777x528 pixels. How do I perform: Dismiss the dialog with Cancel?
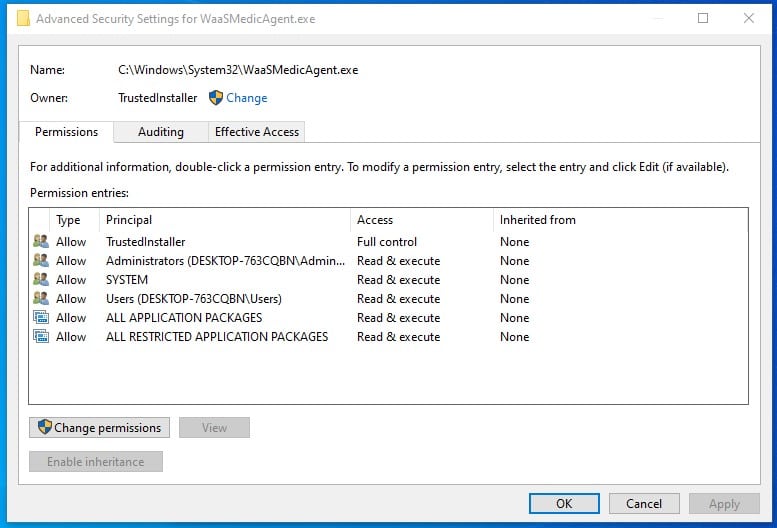tap(644, 503)
